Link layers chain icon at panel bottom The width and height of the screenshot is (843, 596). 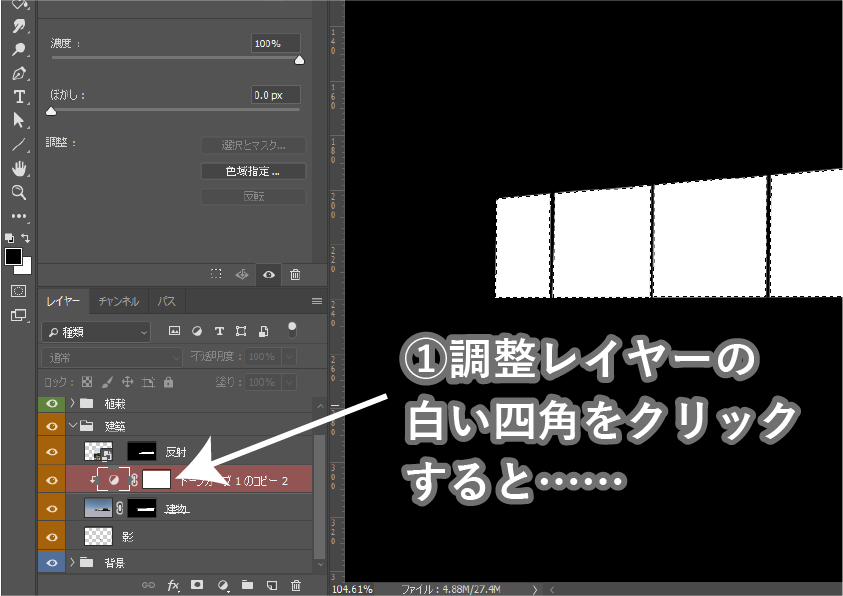coord(148,585)
